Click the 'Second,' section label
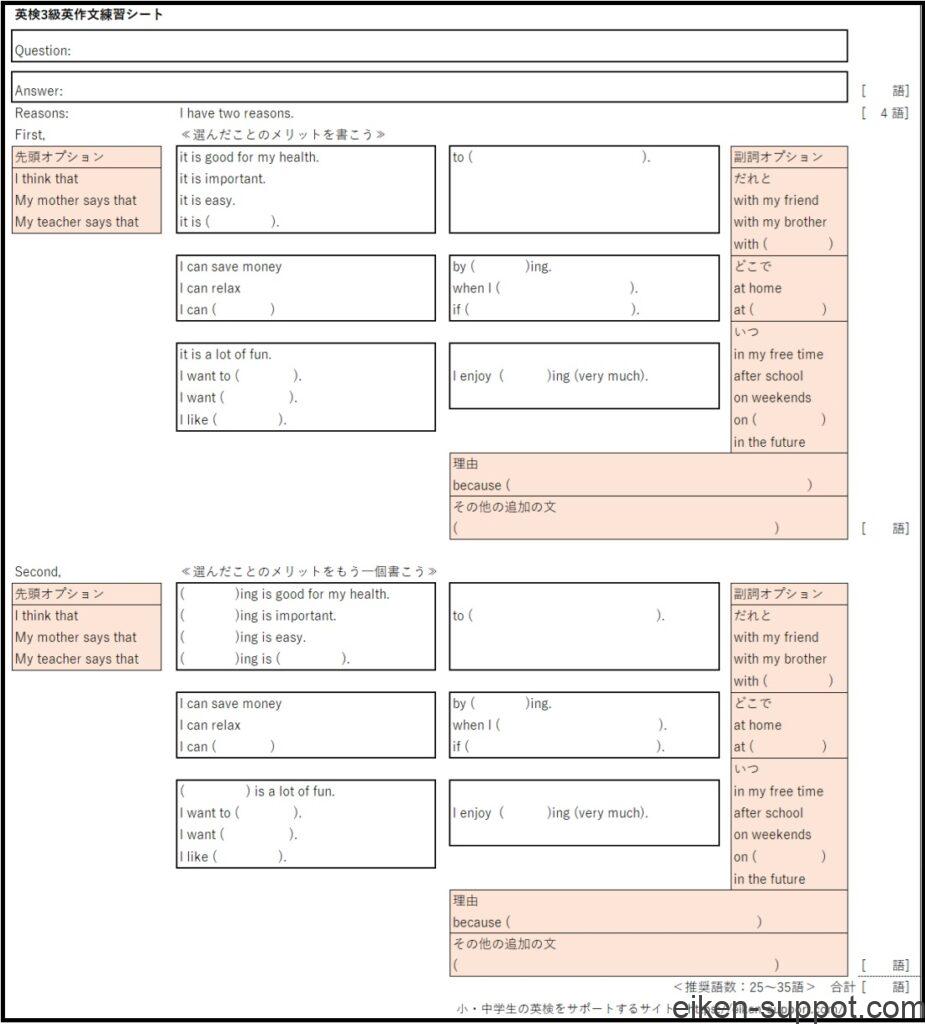Viewport: 925px width, 1024px height. (38, 572)
